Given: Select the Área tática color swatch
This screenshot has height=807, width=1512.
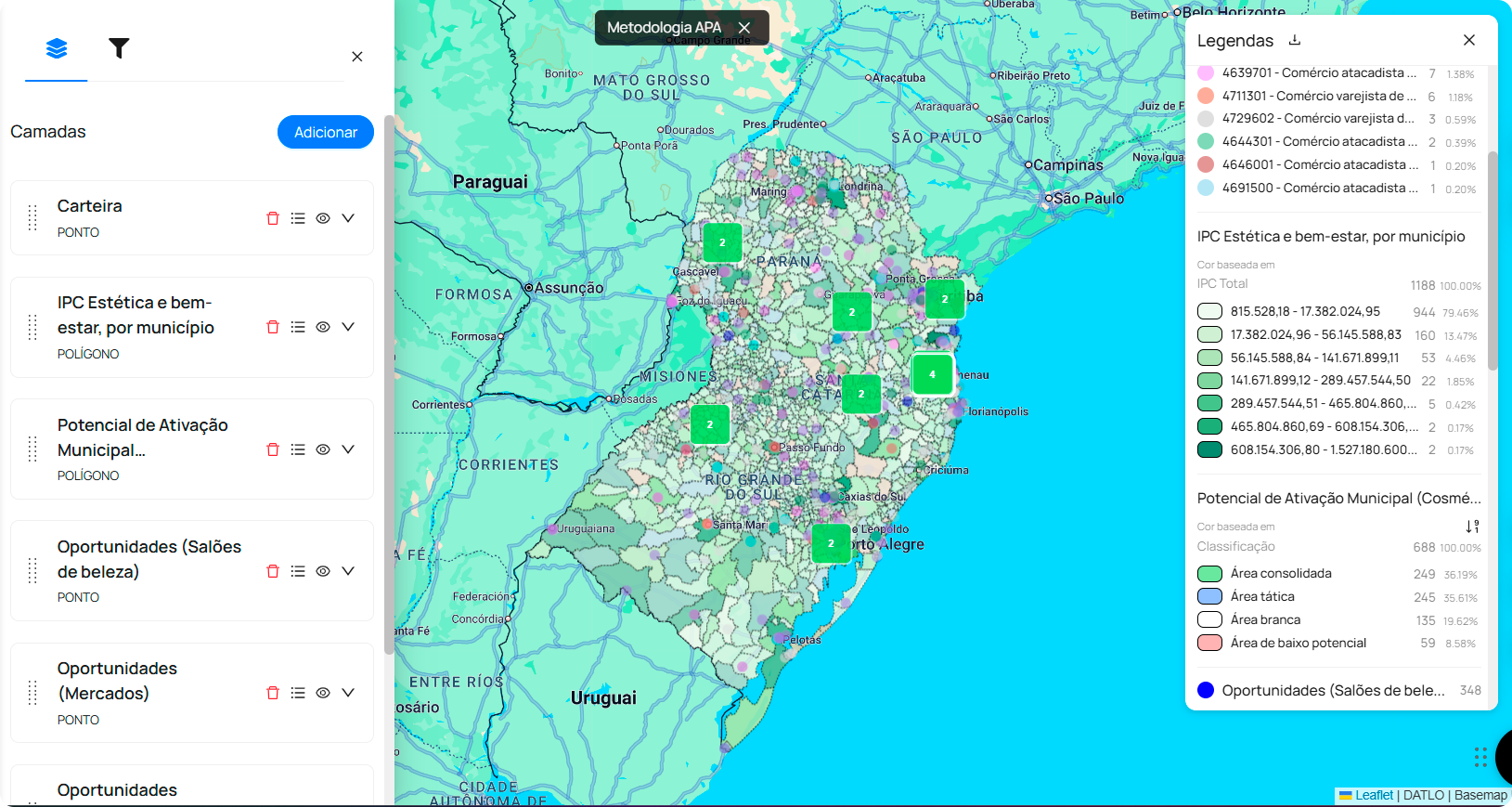Looking at the screenshot, I should [1209, 596].
